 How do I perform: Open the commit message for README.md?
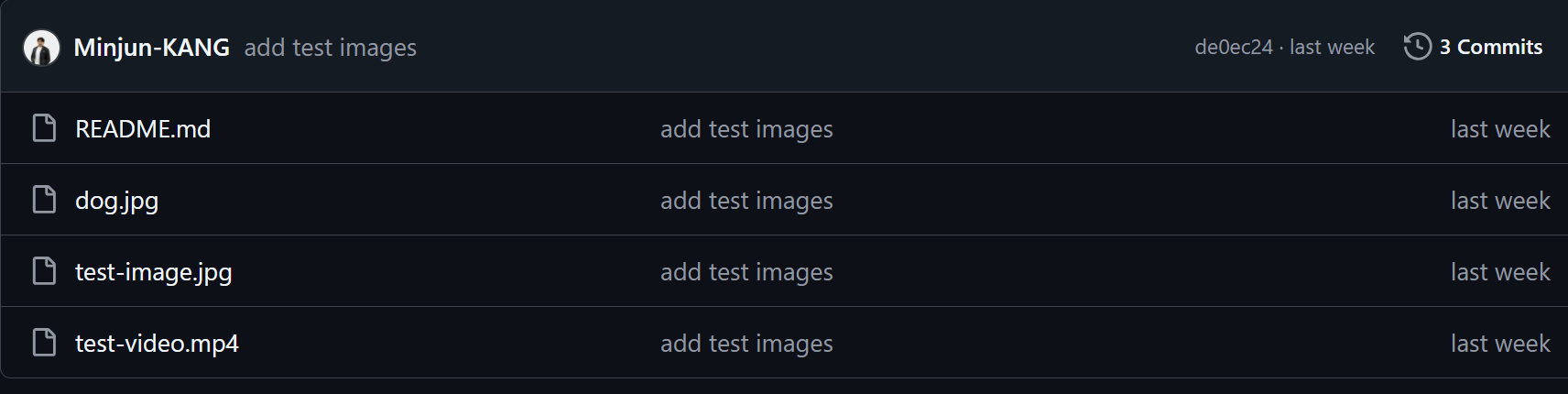pos(746,129)
